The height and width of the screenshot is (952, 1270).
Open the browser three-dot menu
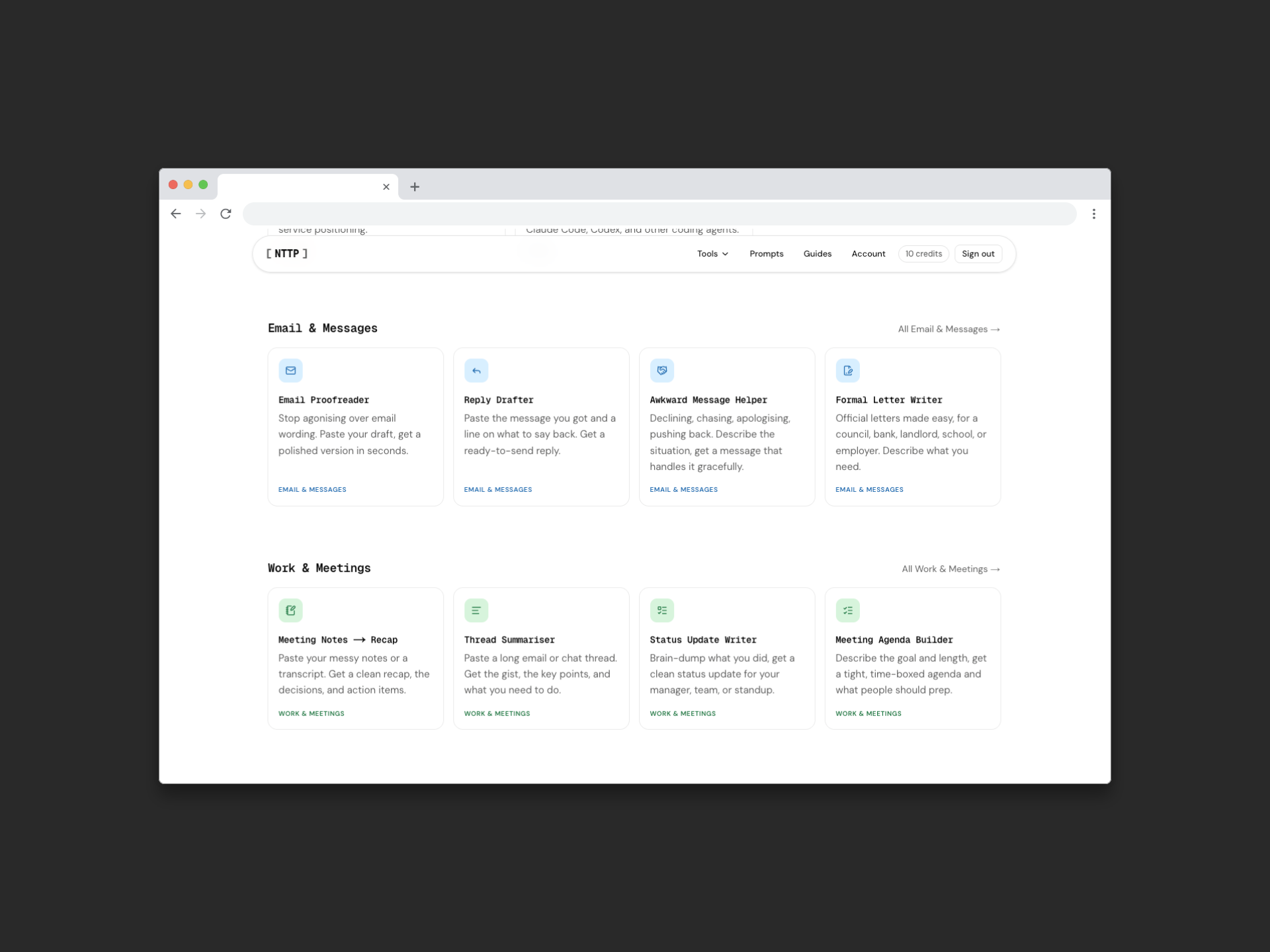1093,214
